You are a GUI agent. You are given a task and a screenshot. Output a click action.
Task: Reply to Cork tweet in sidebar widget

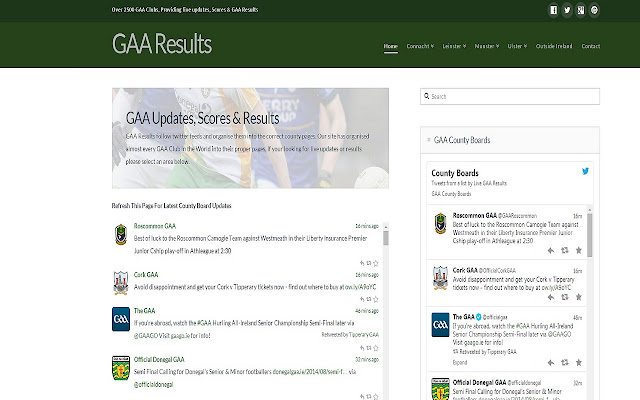point(551,297)
